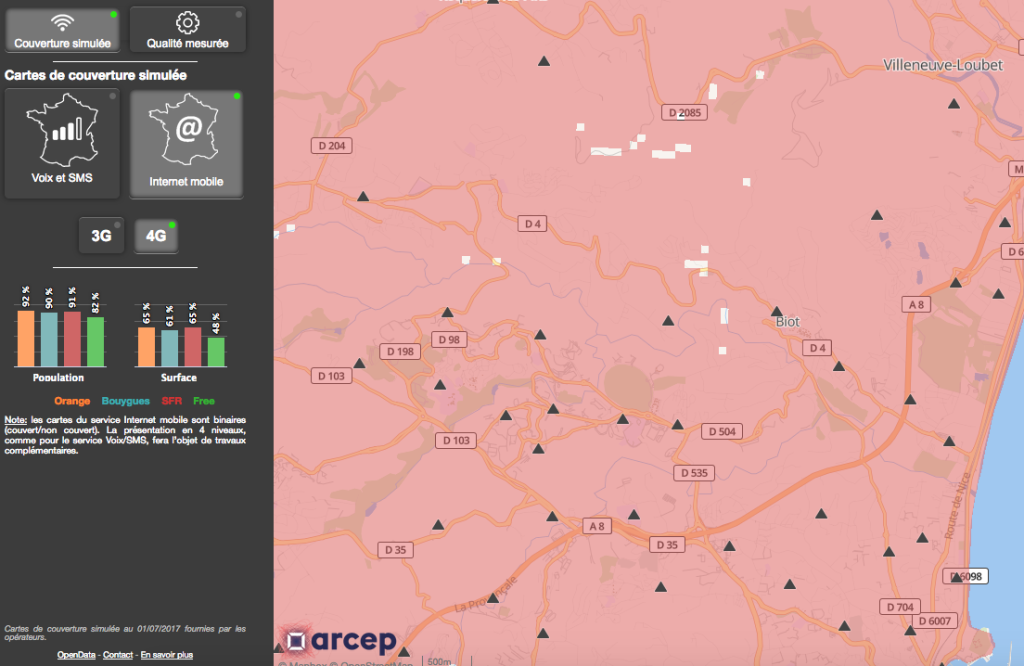
Task: Choose Bouygues in the operator legend
Action: click(126, 401)
